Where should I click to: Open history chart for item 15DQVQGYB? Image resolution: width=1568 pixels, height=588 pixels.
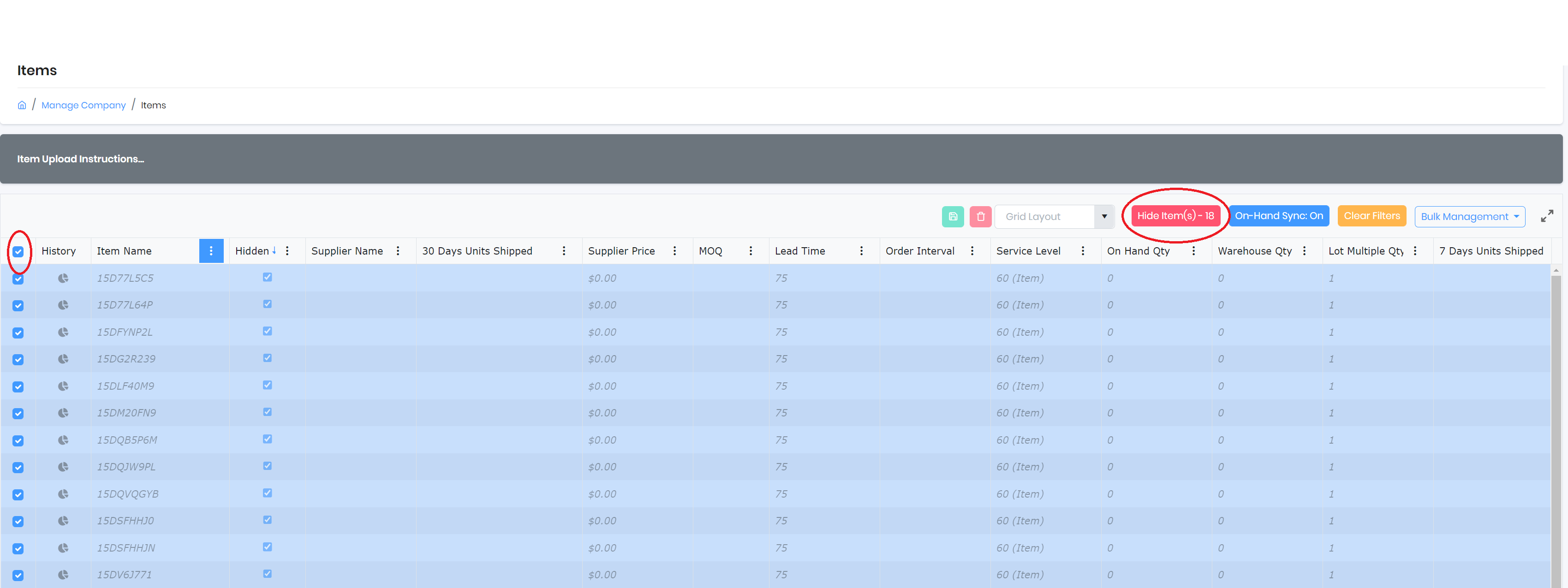coord(63,493)
